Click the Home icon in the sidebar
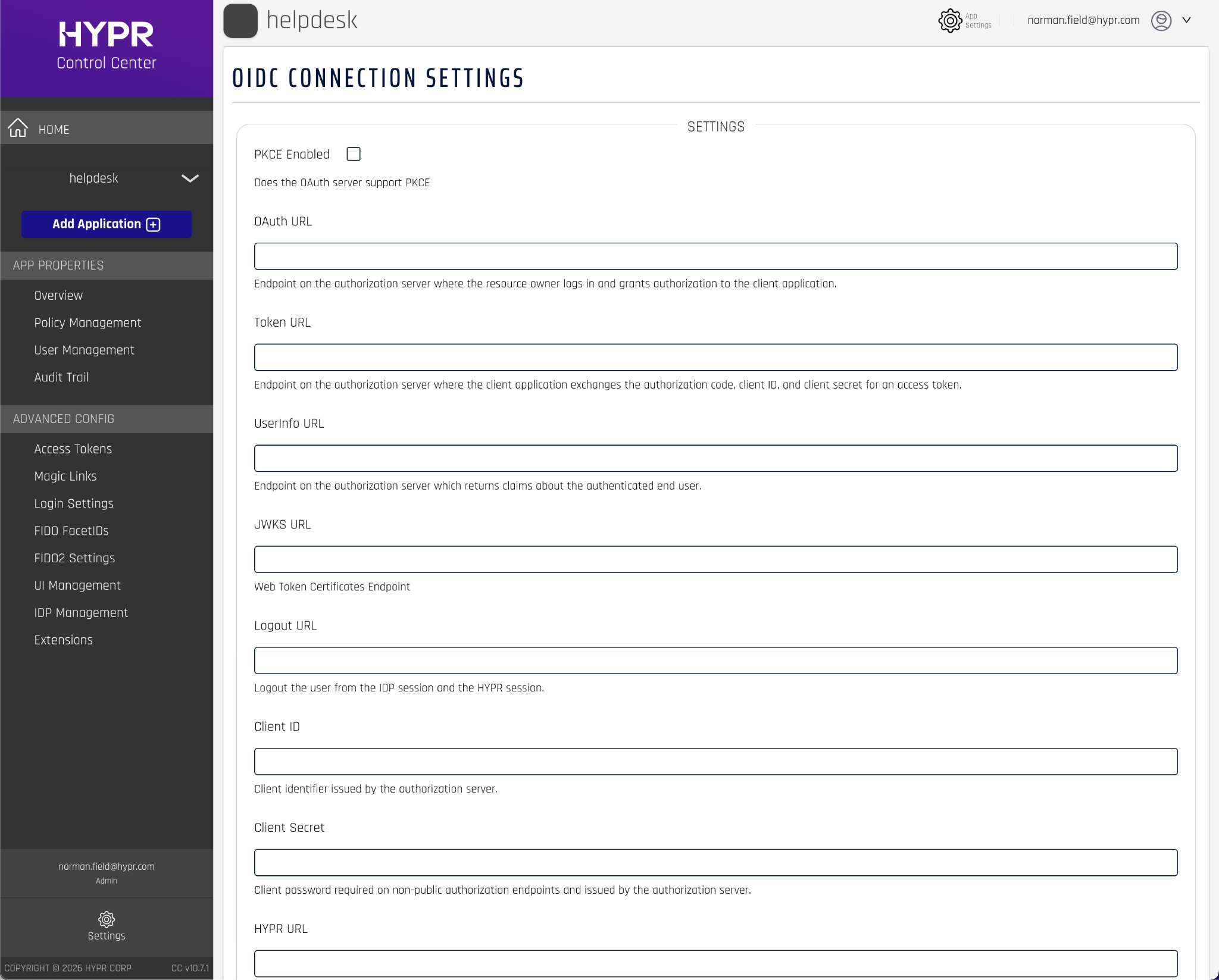The width and height of the screenshot is (1219, 980). (18, 128)
